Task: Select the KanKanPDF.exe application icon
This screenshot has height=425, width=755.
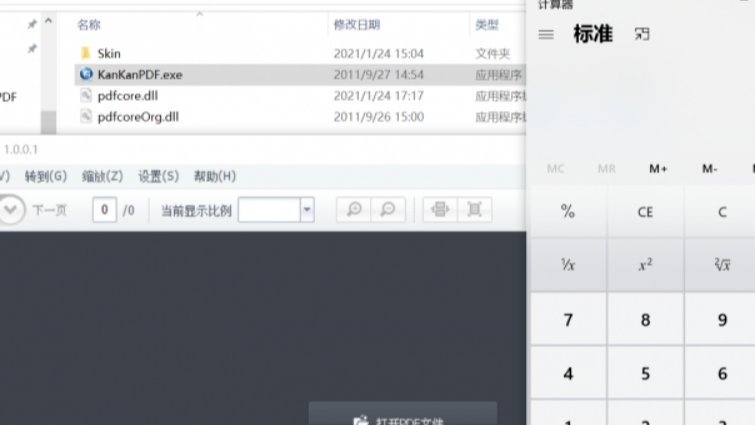Action: pyautogui.click(x=86, y=74)
